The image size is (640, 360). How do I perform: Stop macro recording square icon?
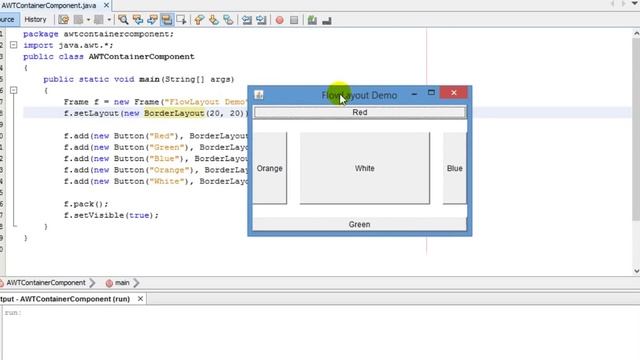[294, 20]
